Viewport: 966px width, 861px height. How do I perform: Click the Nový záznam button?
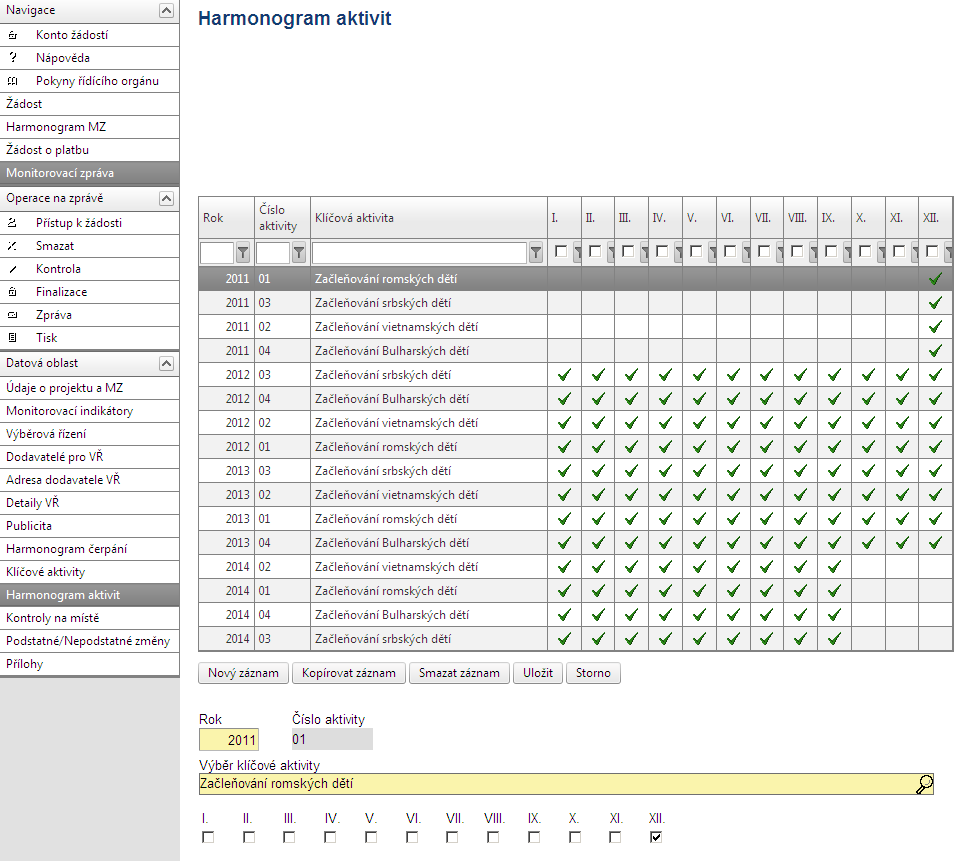point(243,673)
